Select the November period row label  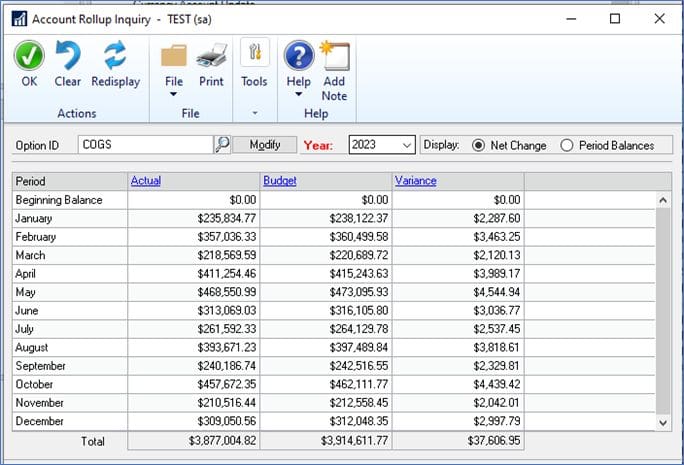point(39,403)
